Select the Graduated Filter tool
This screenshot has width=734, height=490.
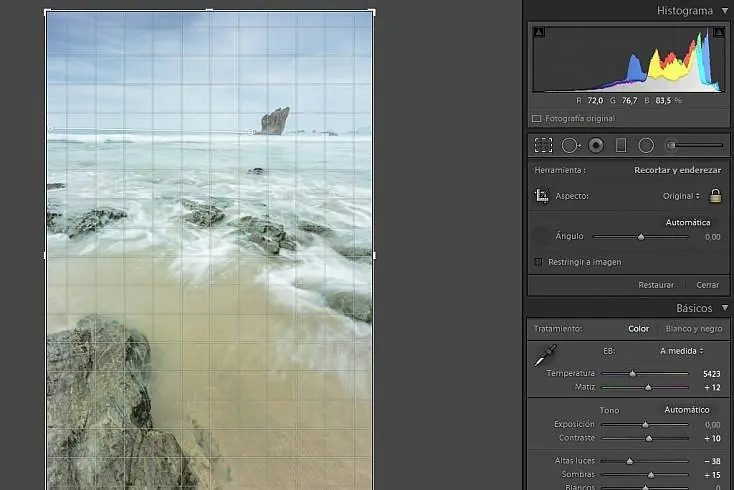pos(621,146)
